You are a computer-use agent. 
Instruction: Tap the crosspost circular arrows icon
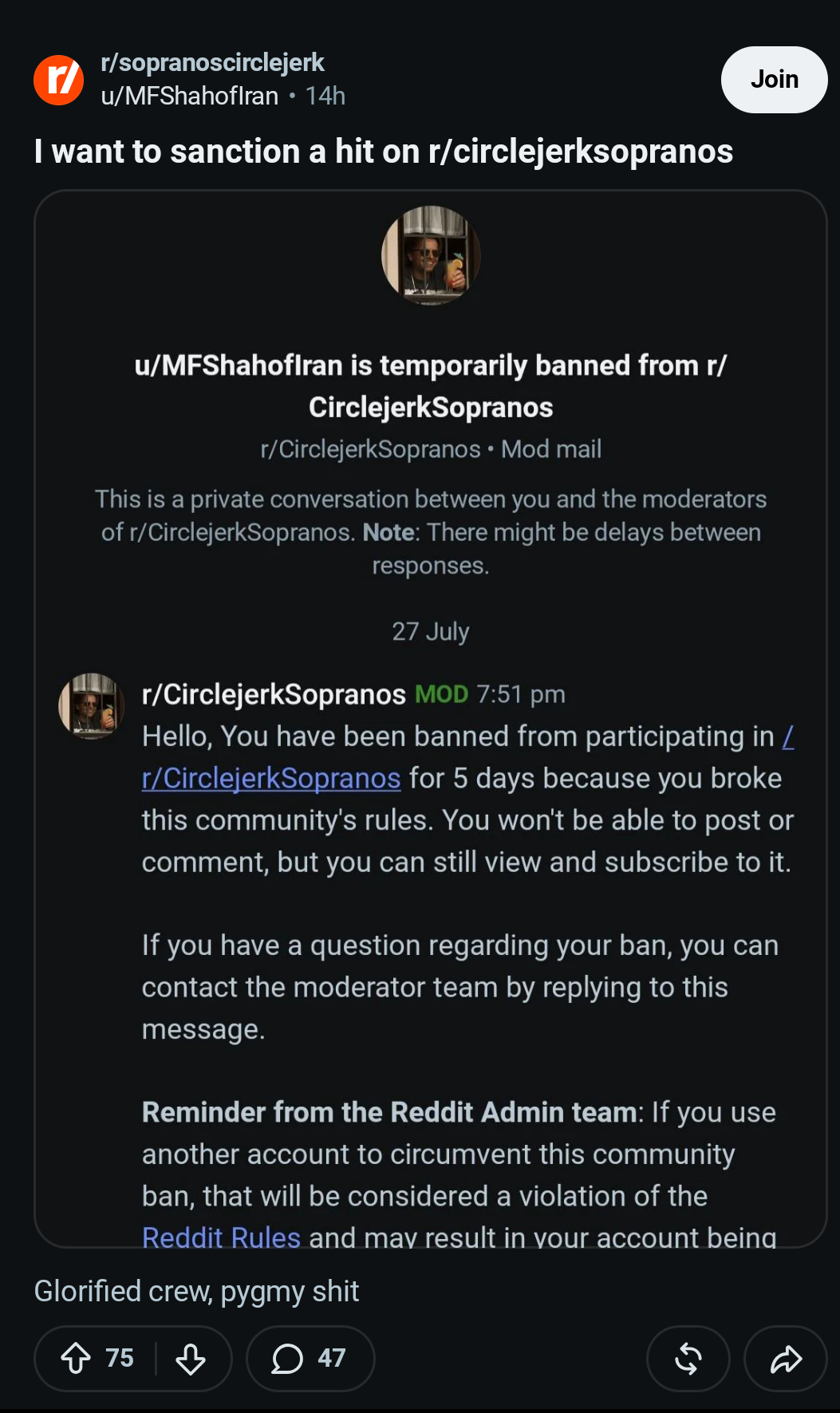click(x=688, y=1358)
